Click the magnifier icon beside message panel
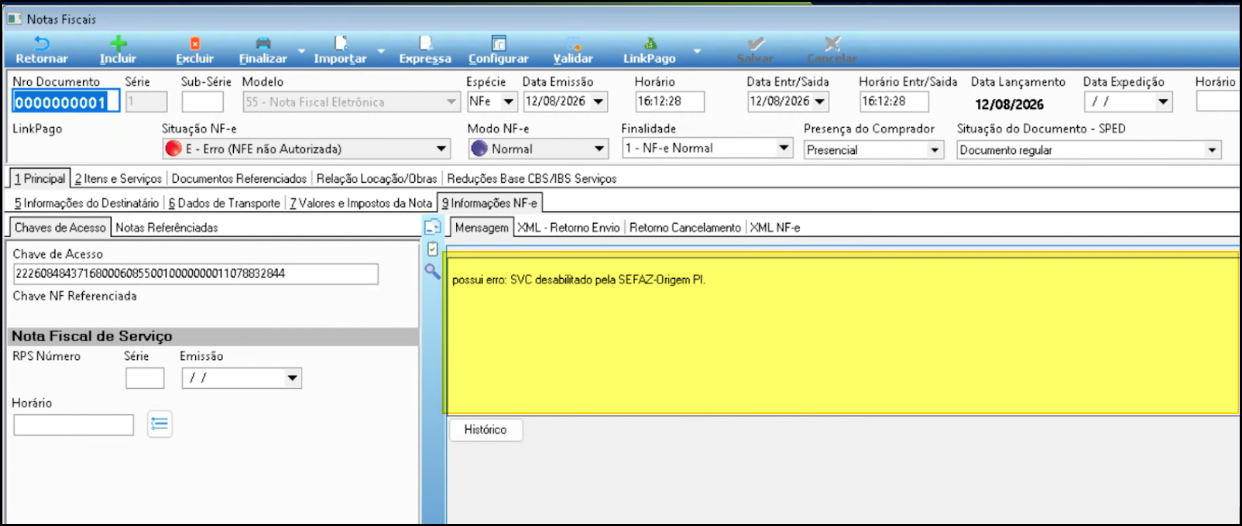The height and width of the screenshot is (526, 1242). [x=431, y=270]
